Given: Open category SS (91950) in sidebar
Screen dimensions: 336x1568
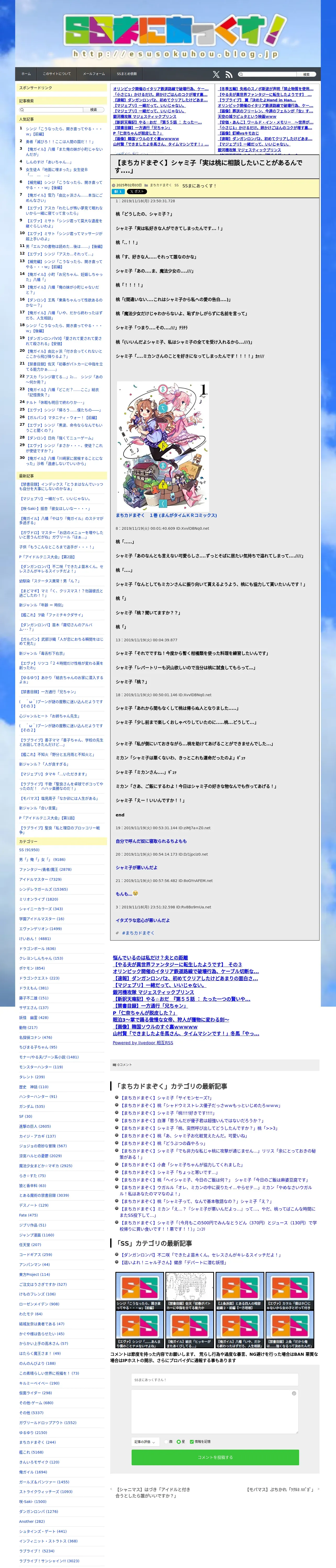Looking at the screenshot, I should [x=29, y=850].
